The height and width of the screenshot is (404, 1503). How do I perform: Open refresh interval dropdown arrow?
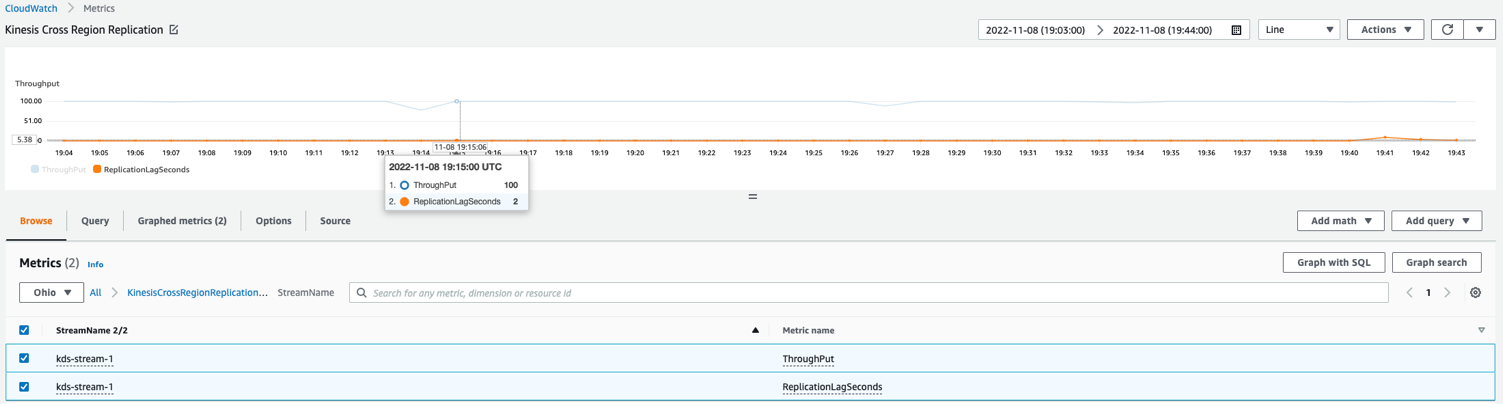click(x=1479, y=30)
